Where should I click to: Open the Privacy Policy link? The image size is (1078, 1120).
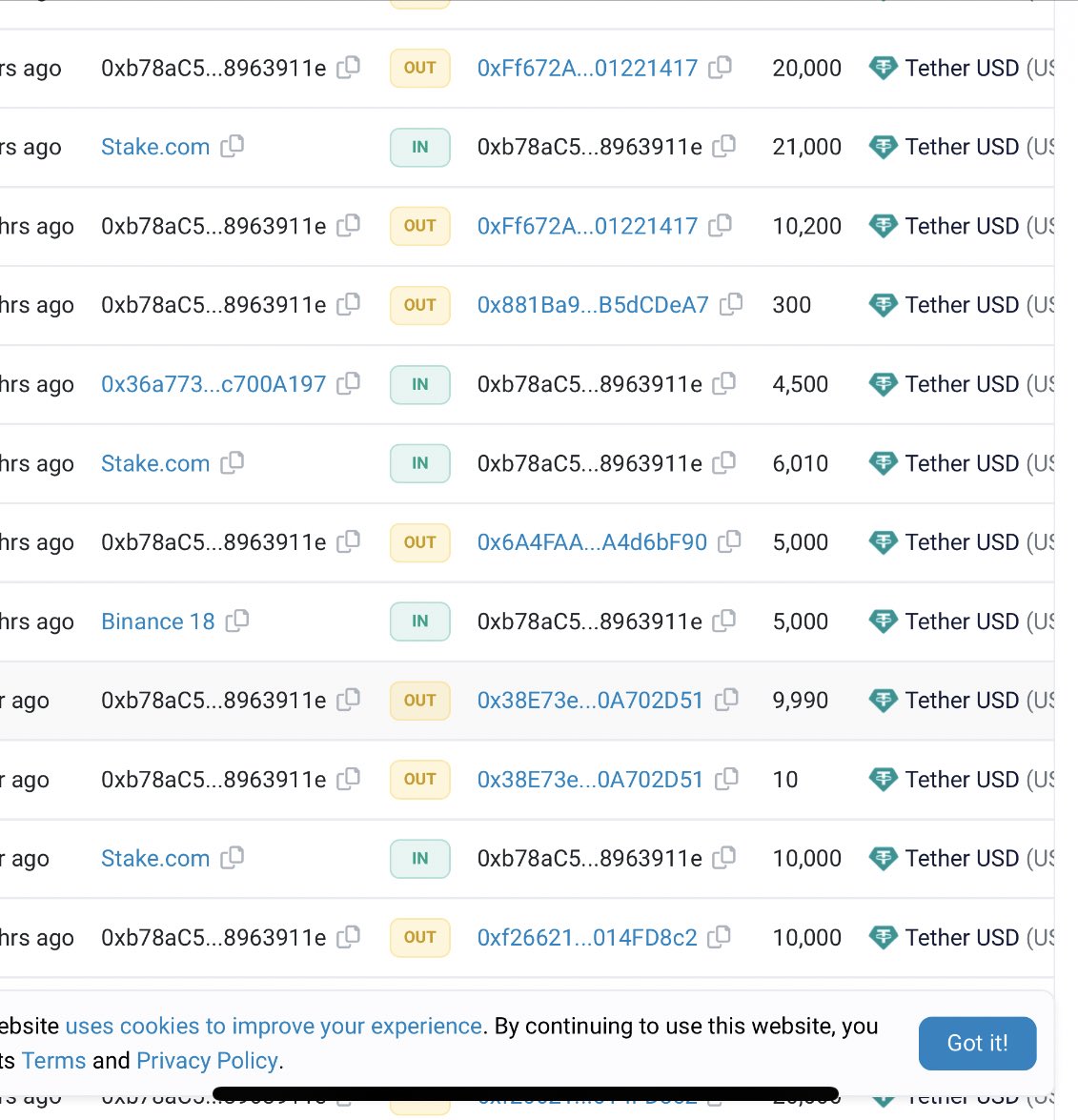pos(207,1061)
